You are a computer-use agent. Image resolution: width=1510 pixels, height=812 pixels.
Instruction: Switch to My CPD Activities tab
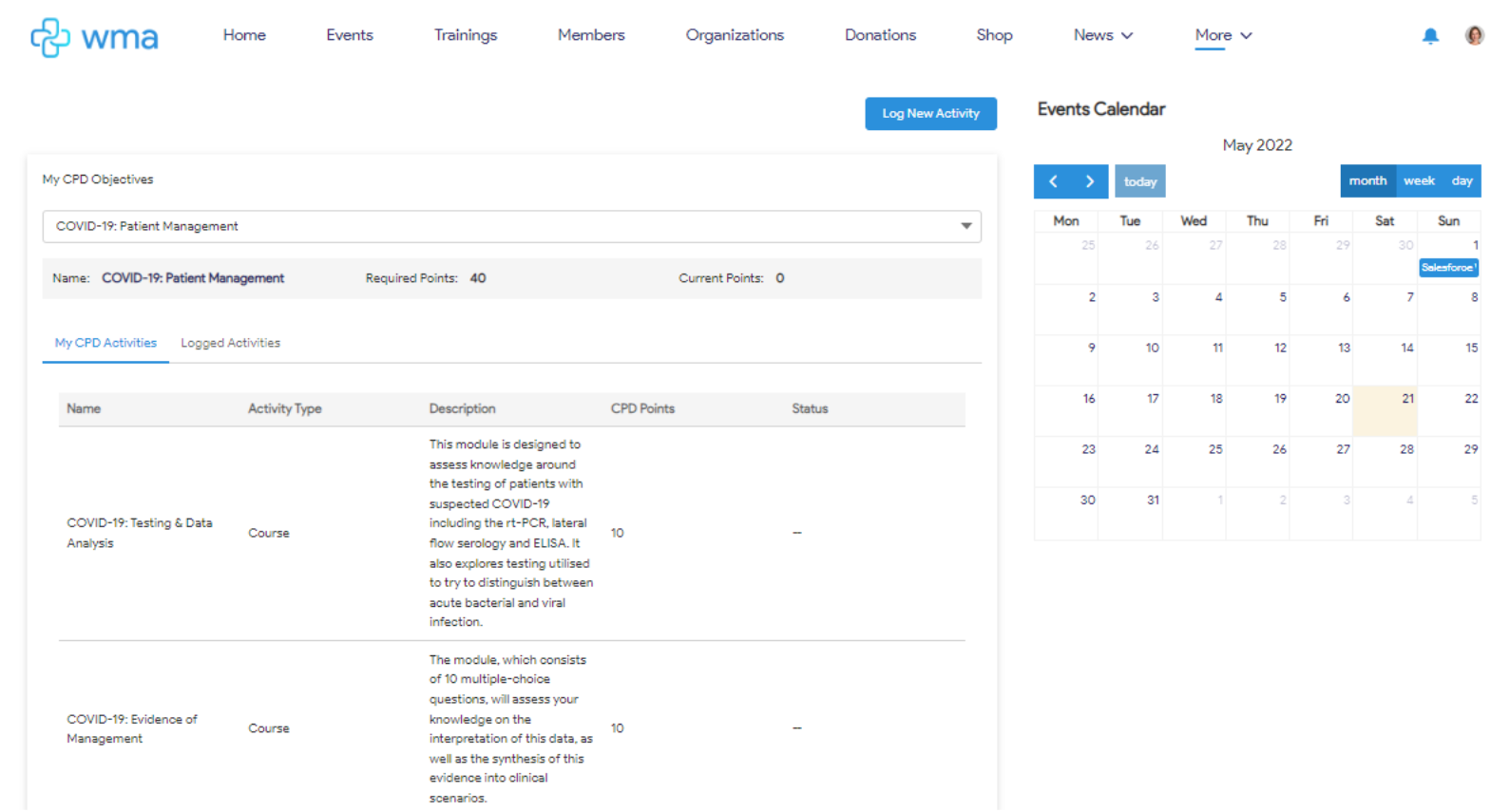(105, 343)
